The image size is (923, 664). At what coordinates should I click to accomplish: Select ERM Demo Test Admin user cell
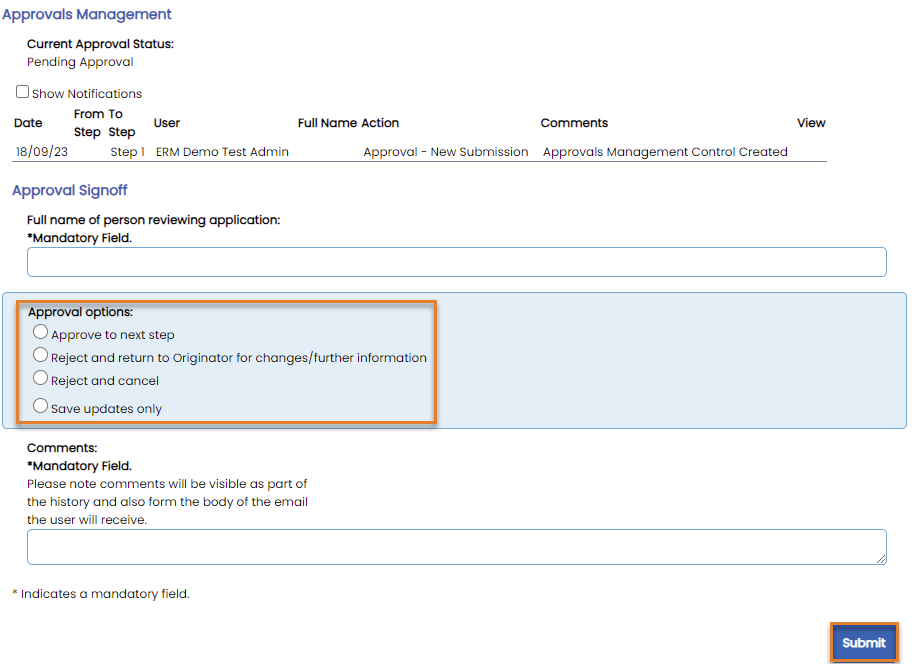pos(222,152)
